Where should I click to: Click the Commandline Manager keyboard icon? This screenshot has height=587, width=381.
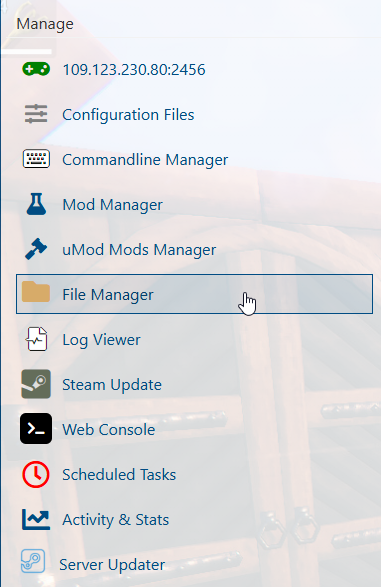[x=36, y=159]
